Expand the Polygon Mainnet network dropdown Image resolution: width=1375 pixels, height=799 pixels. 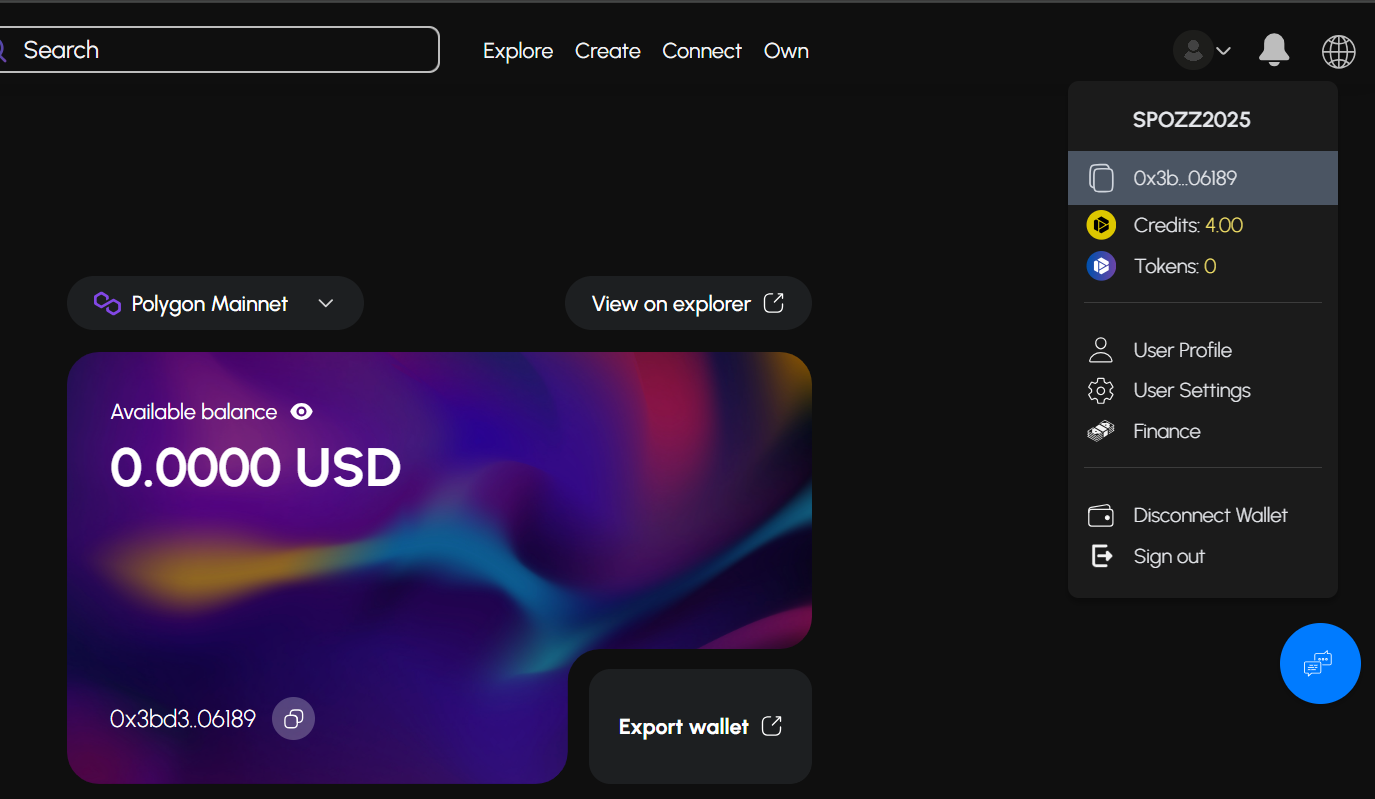coord(215,303)
